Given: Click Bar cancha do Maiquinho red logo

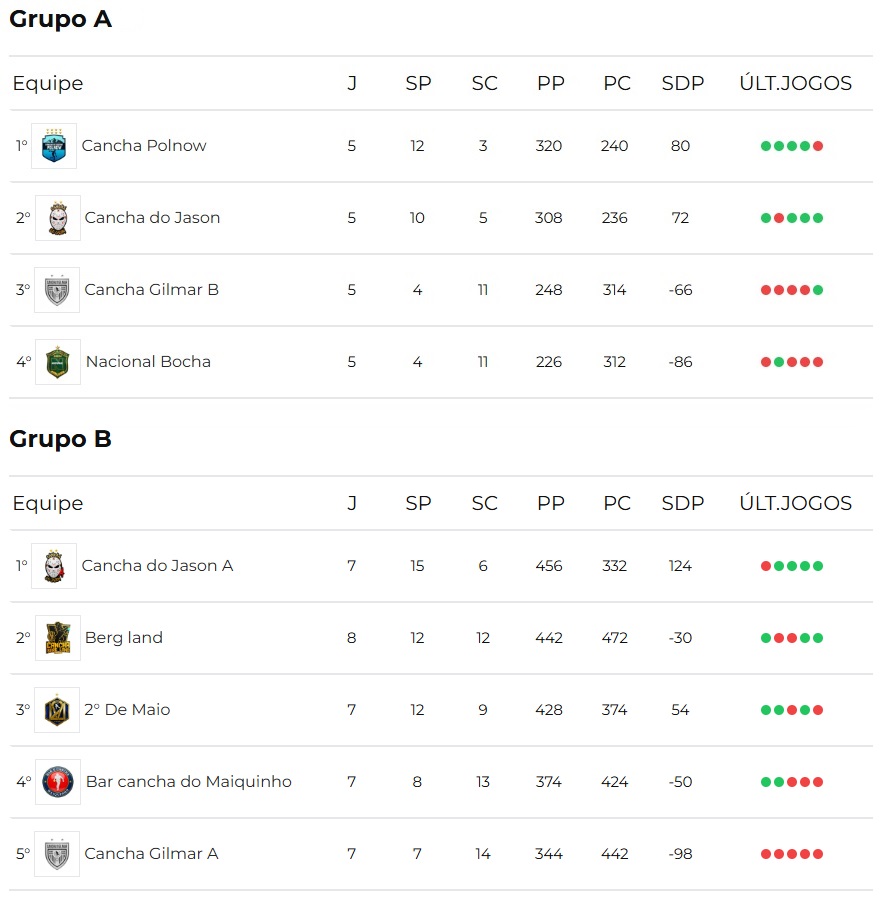Looking at the screenshot, I should pyautogui.click(x=58, y=782).
